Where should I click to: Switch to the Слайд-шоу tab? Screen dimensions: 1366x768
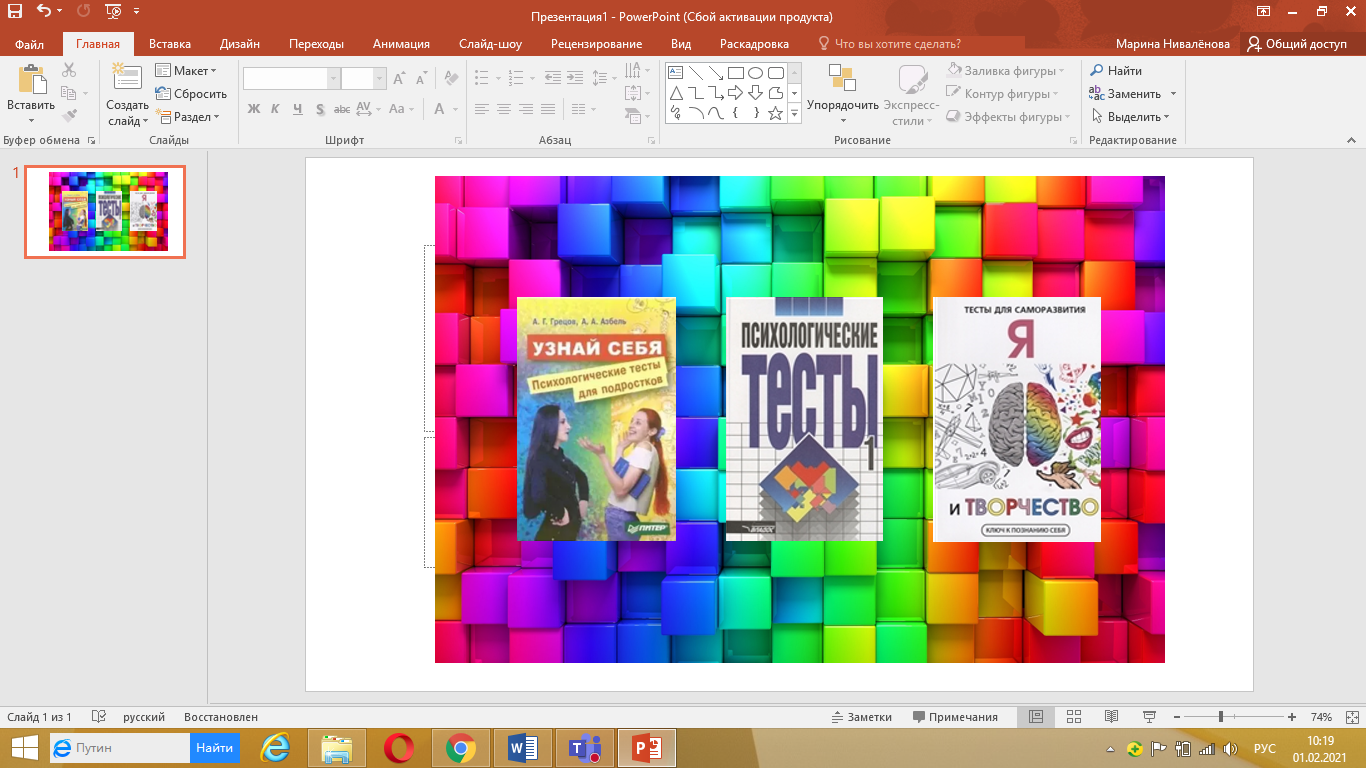click(x=490, y=44)
